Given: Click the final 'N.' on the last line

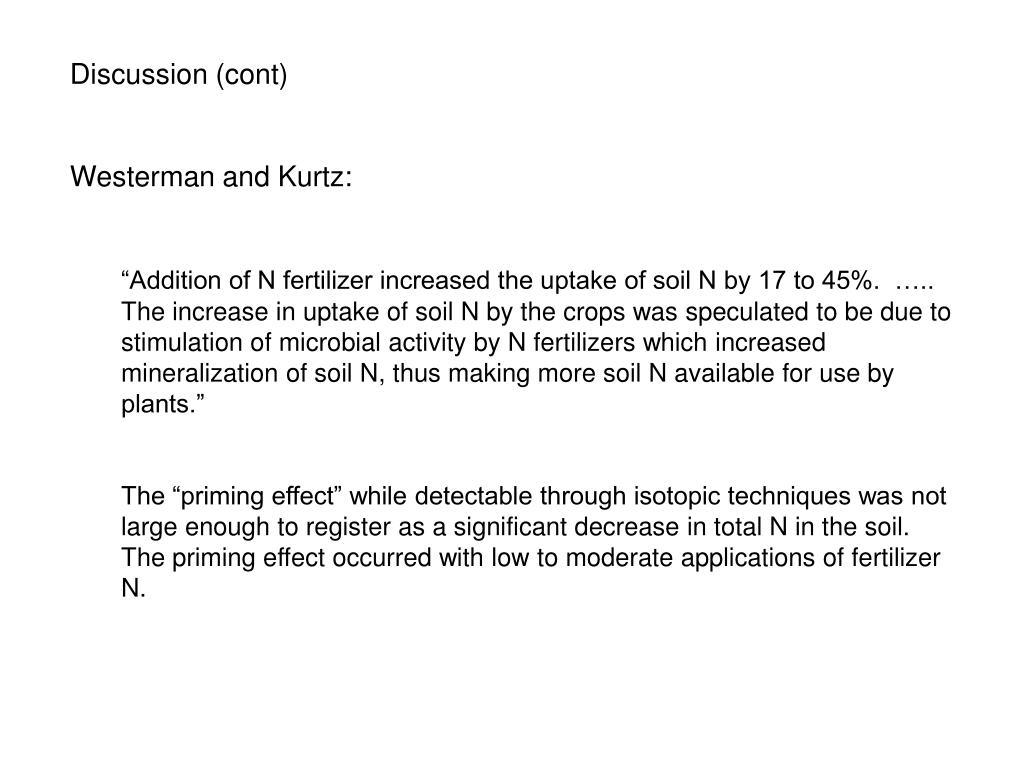Looking at the screenshot, I should point(133,588).
